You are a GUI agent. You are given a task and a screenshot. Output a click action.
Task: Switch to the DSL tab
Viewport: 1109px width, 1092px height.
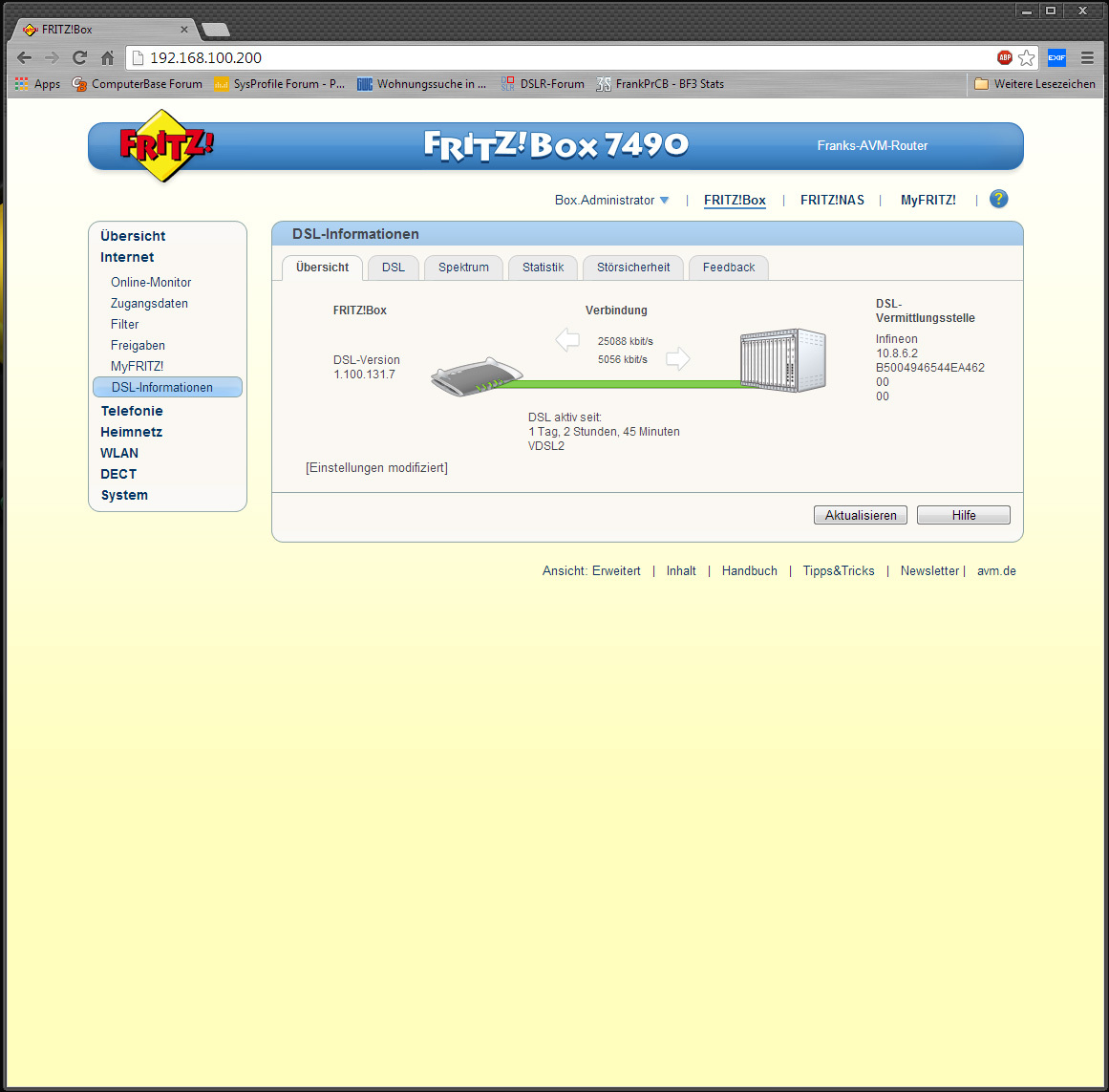394,268
